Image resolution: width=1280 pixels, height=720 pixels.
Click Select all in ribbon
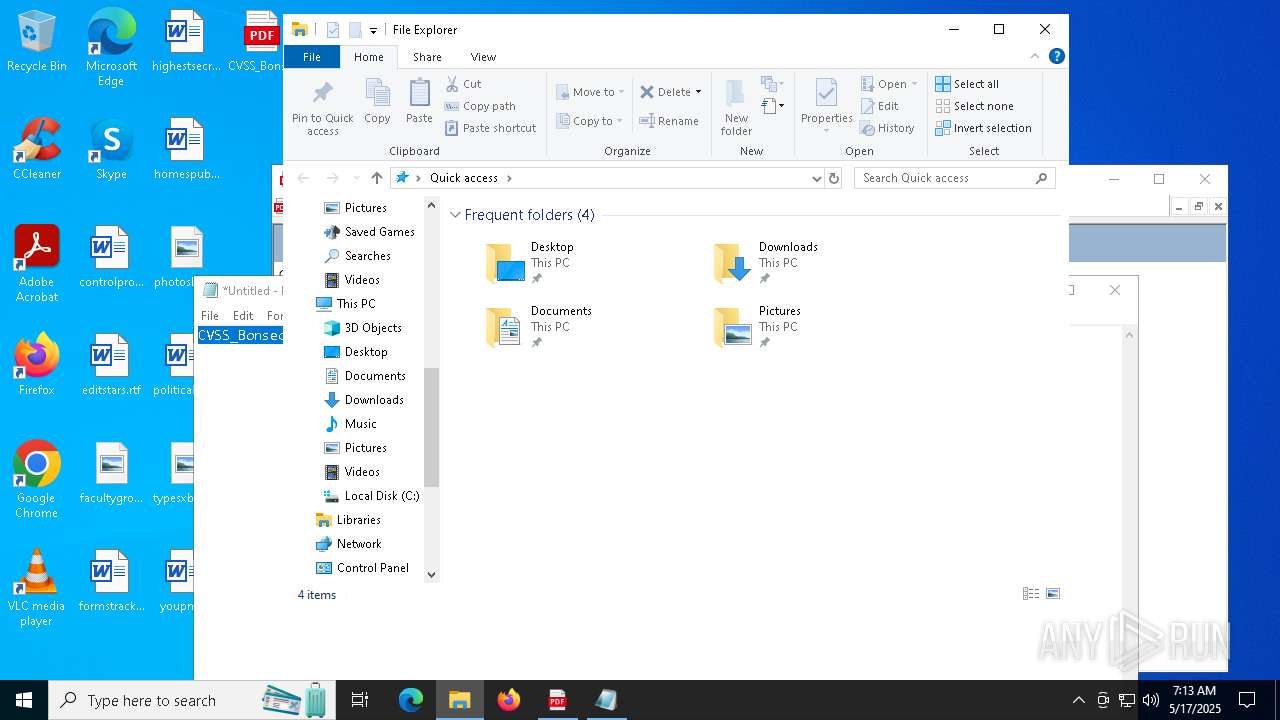(967, 84)
